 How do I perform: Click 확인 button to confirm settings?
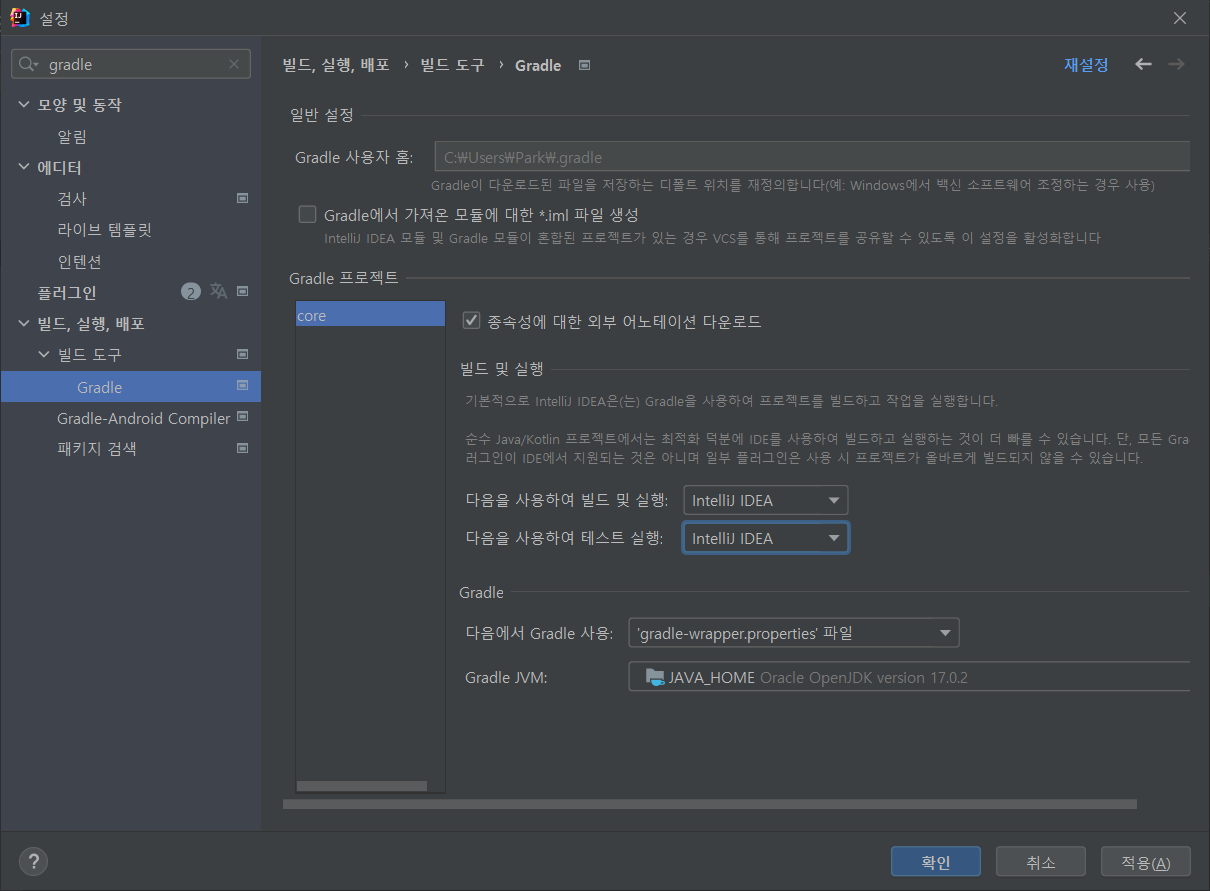click(936, 862)
